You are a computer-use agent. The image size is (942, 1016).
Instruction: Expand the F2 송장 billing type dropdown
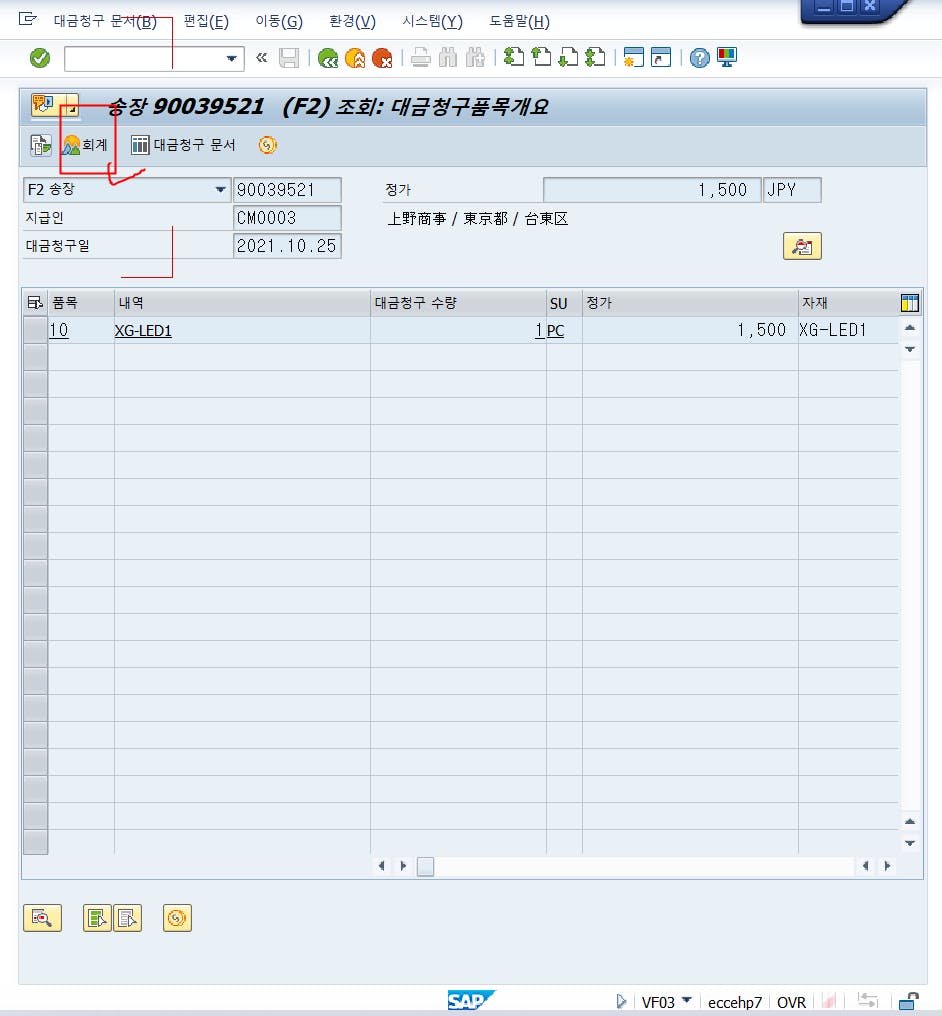(220, 190)
